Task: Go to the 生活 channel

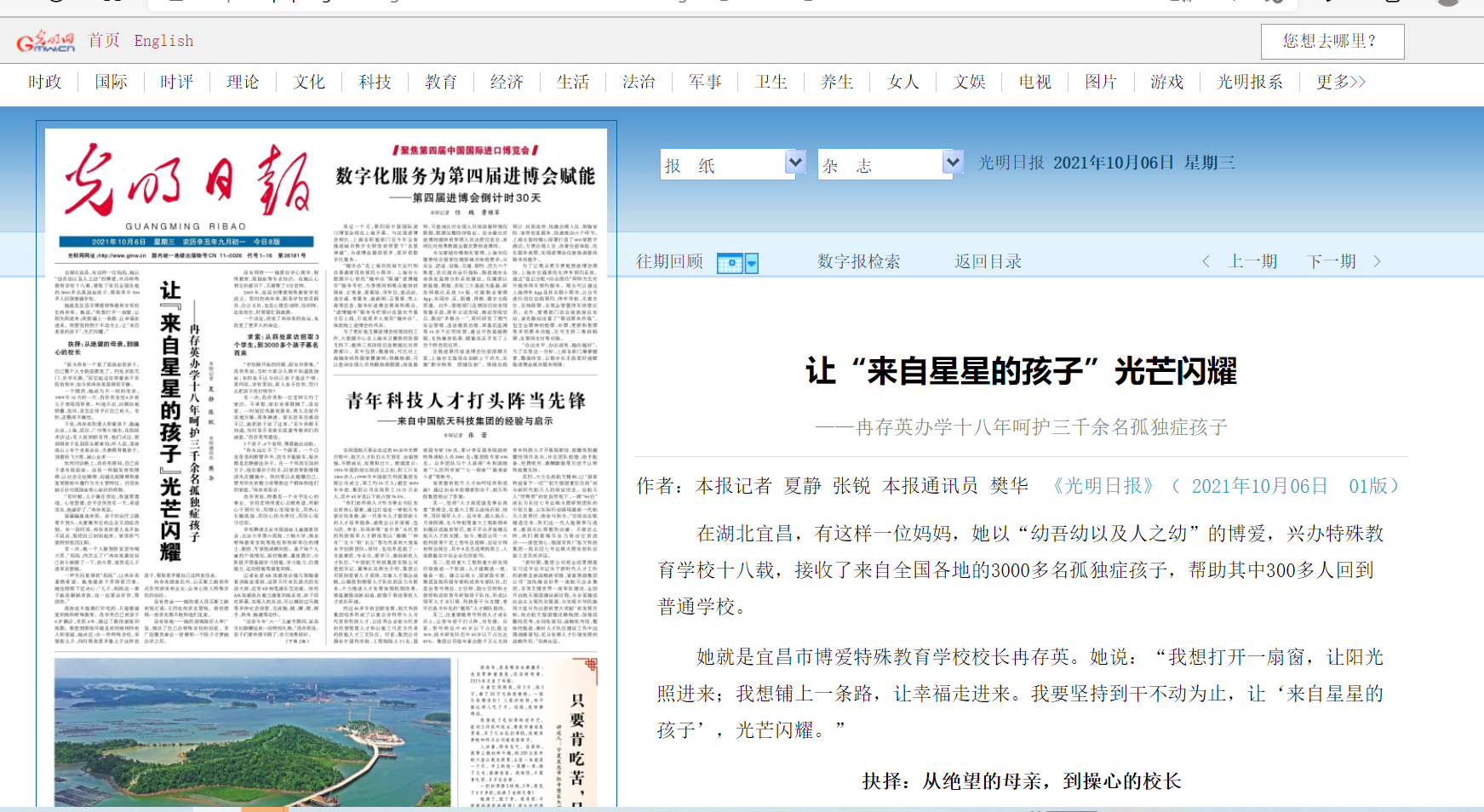Action: coord(573,82)
